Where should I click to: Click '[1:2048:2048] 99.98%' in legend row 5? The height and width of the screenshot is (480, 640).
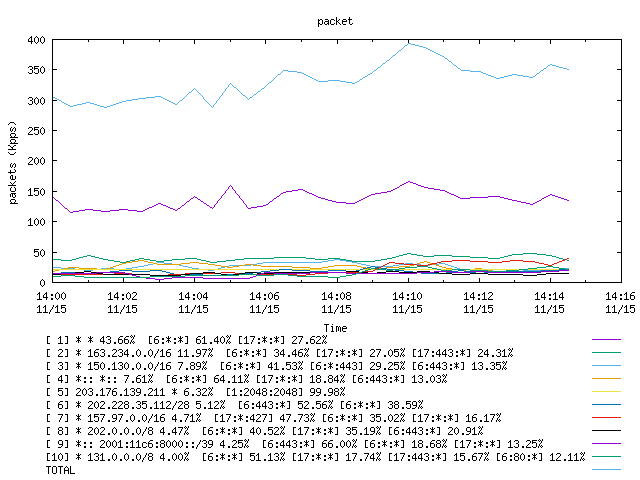[x=285, y=392]
